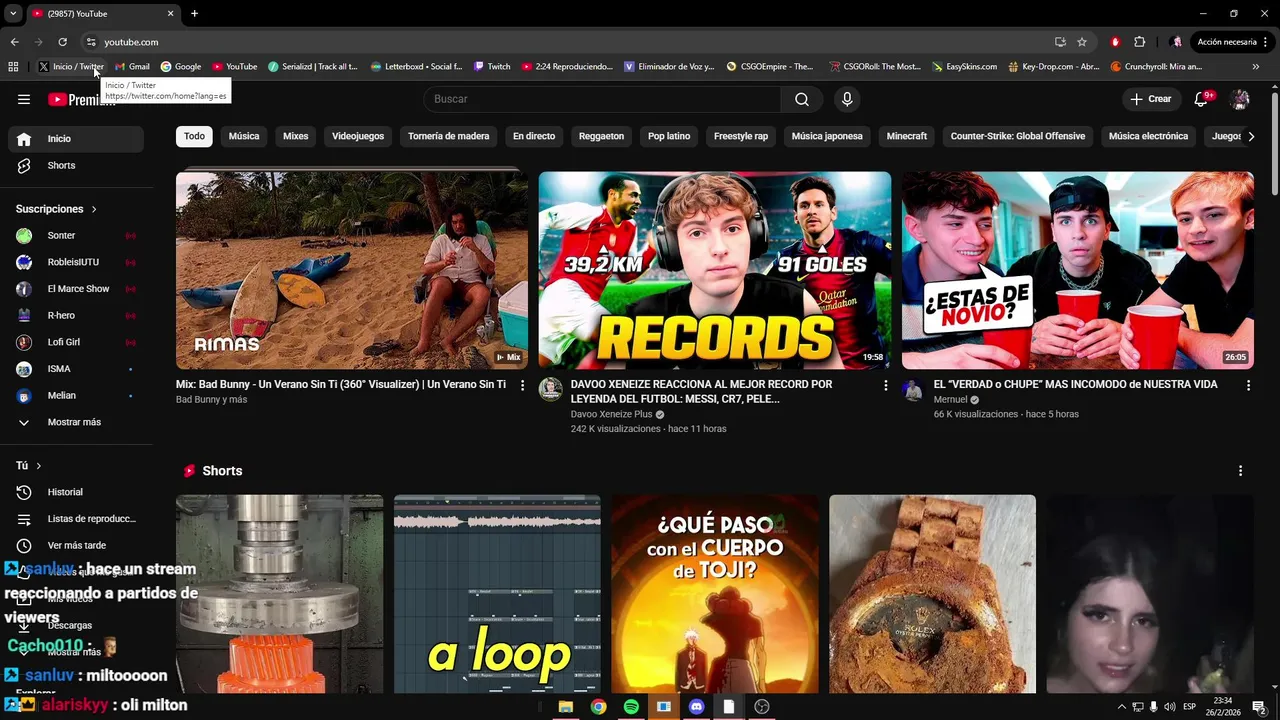Open Davoo Xeneize Plus channel link

611,414
